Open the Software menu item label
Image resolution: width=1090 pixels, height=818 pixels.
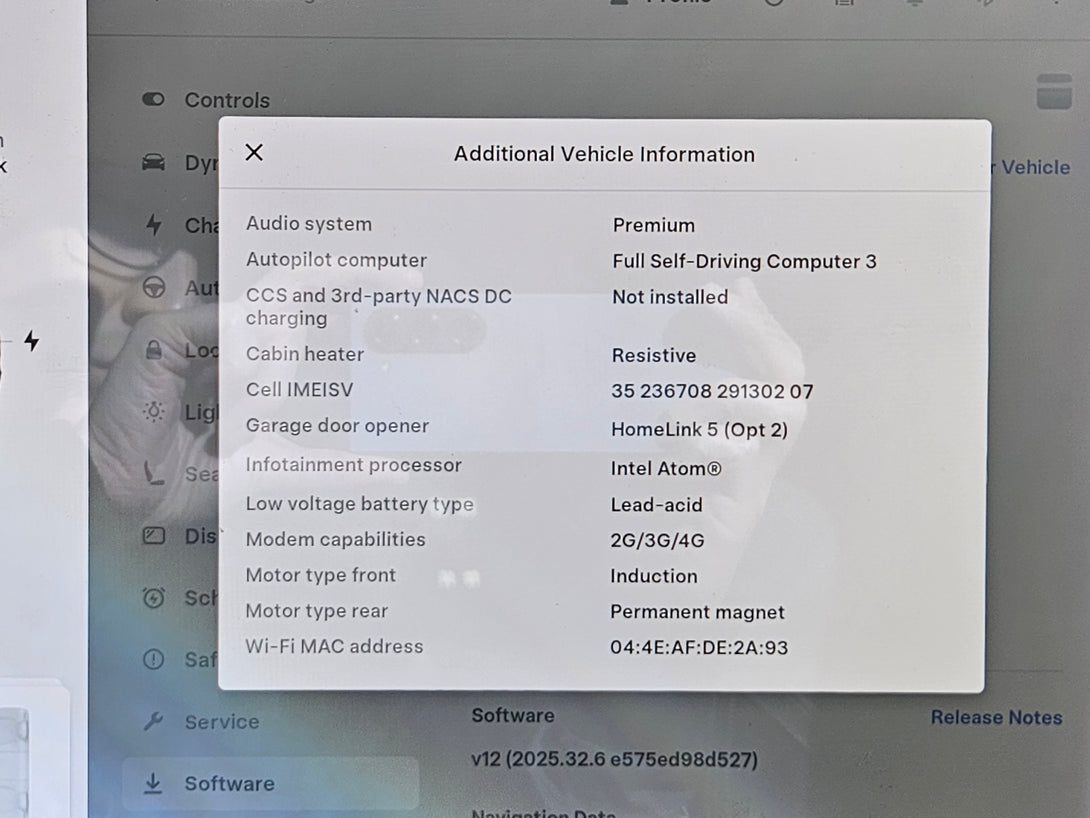pyautogui.click(x=229, y=784)
